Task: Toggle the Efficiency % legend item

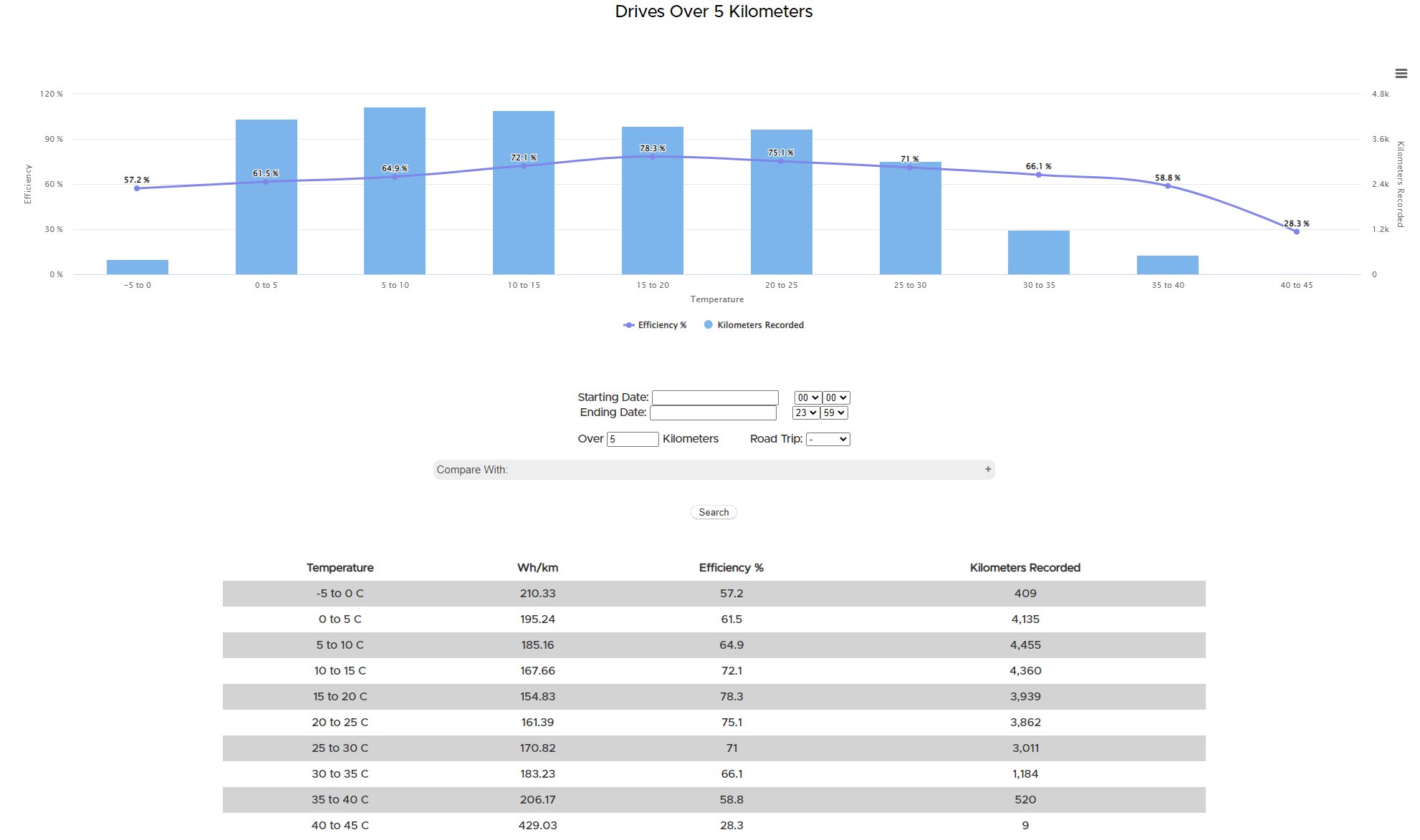Action: (656, 325)
